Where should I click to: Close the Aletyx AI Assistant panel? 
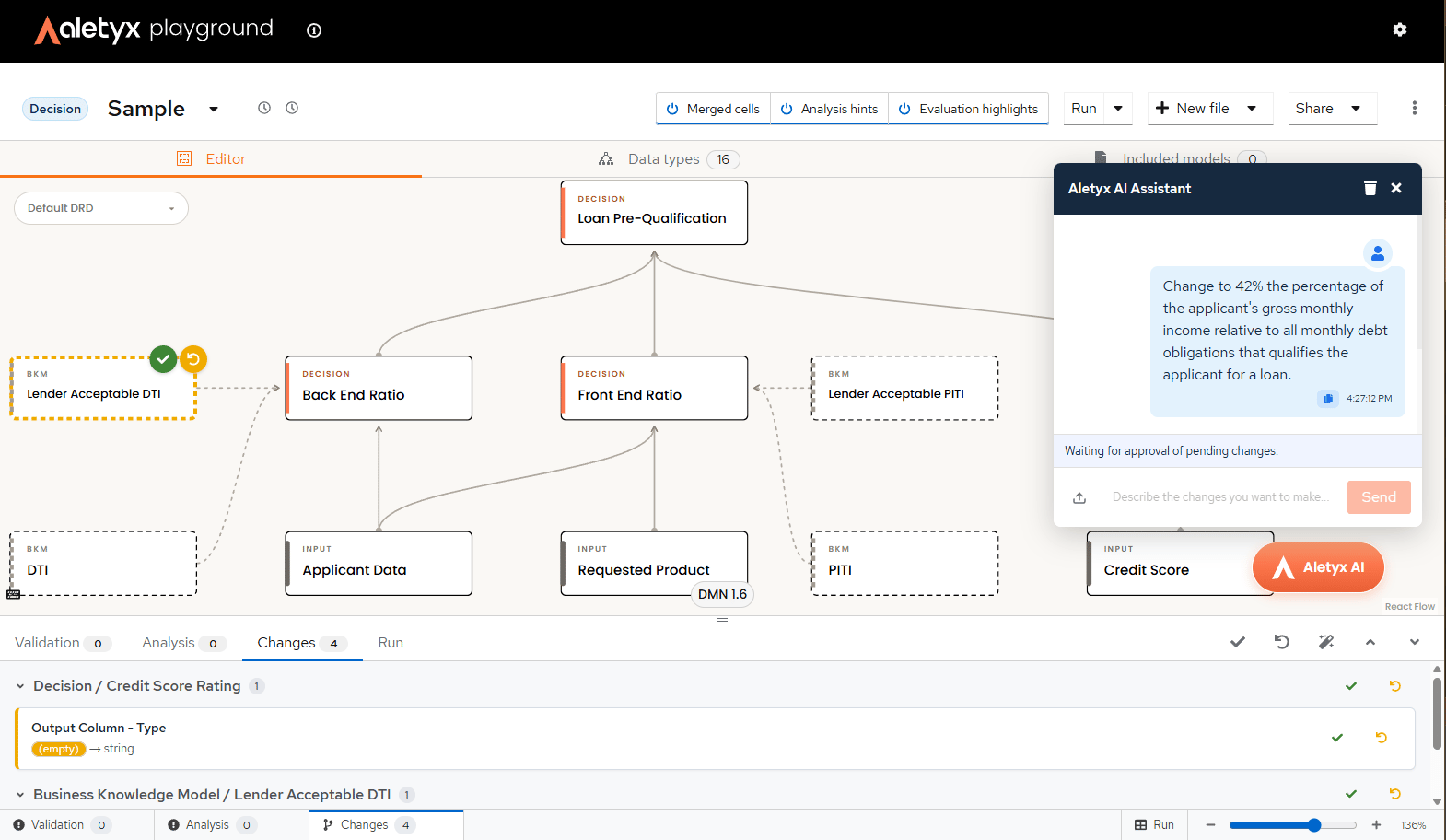click(1396, 188)
